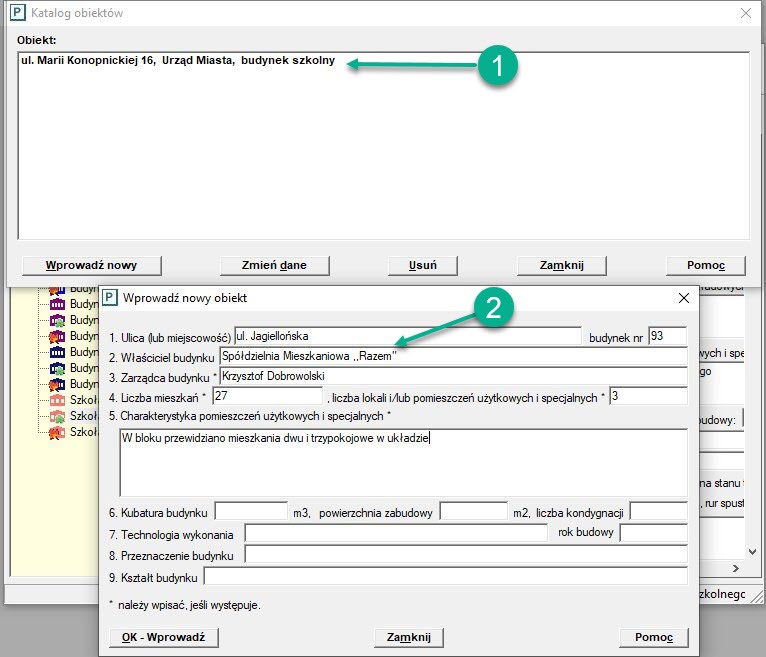The image size is (766, 657).
Task: Click the Liczba mieszkań field
Action: click(268, 396)
